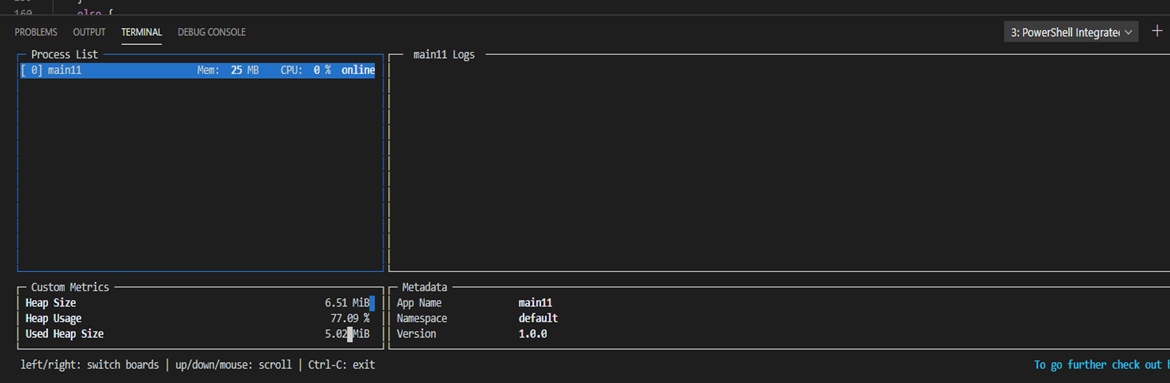This screenshot has height=383, width=1170.
Task: Select the Used Heap Size metric row
Action: pos(197,334)
